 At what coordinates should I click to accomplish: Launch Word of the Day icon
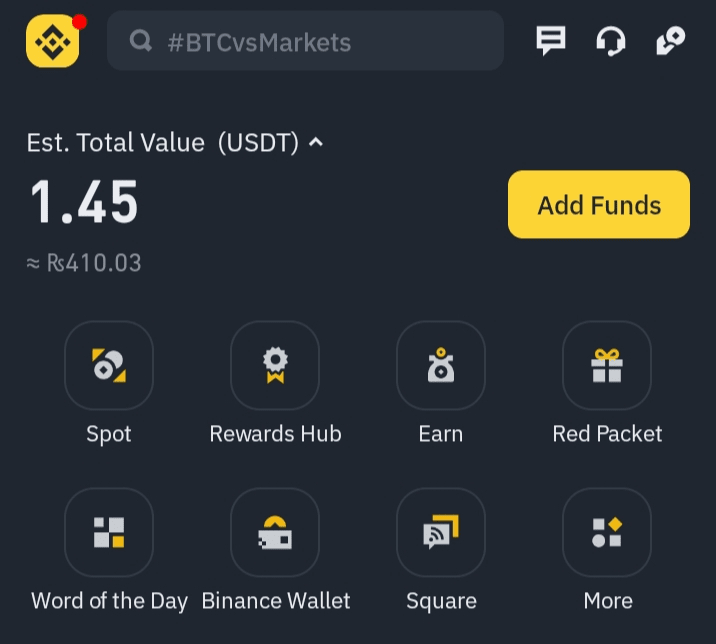coord(109,532)
